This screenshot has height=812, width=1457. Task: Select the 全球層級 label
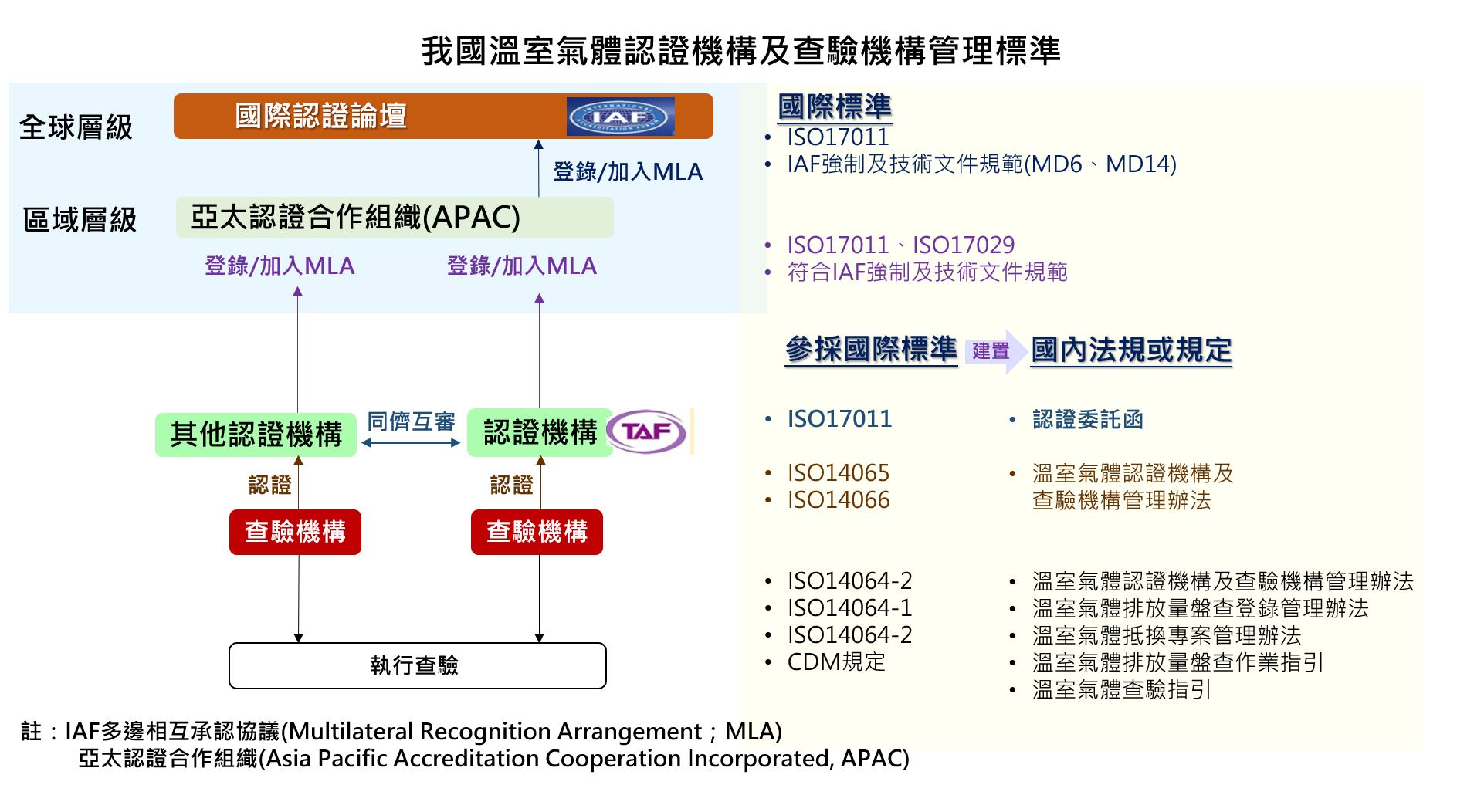coord(76,127)
